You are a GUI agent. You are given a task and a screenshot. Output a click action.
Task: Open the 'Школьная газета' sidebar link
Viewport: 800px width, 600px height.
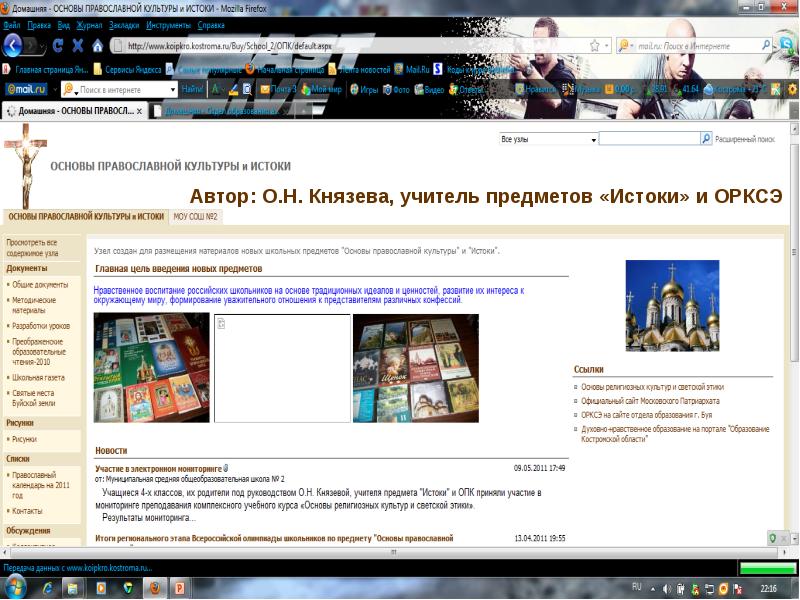pos(38,378)
